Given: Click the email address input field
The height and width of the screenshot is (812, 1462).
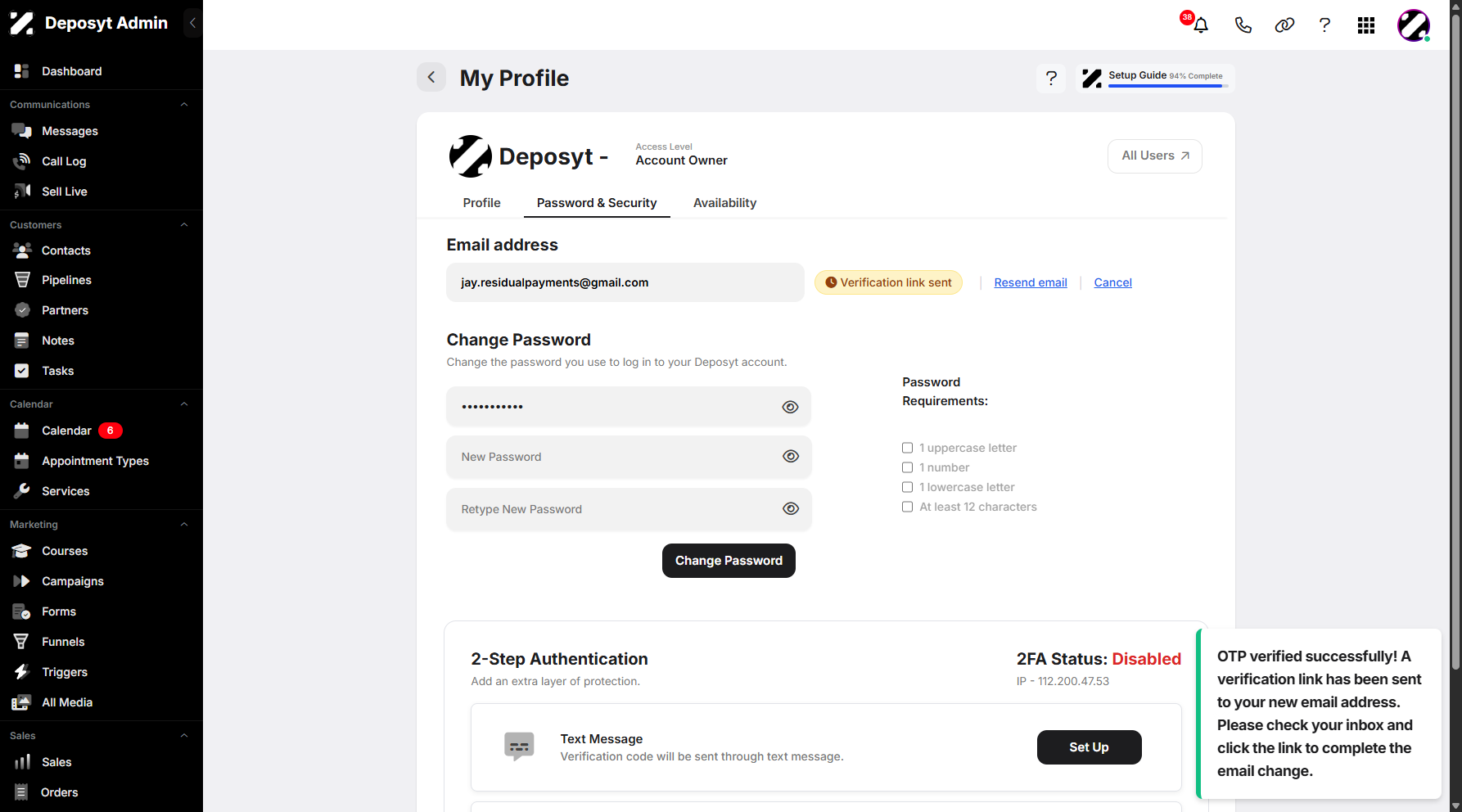Looking at the screenshot, I should [x=625, y=282].
